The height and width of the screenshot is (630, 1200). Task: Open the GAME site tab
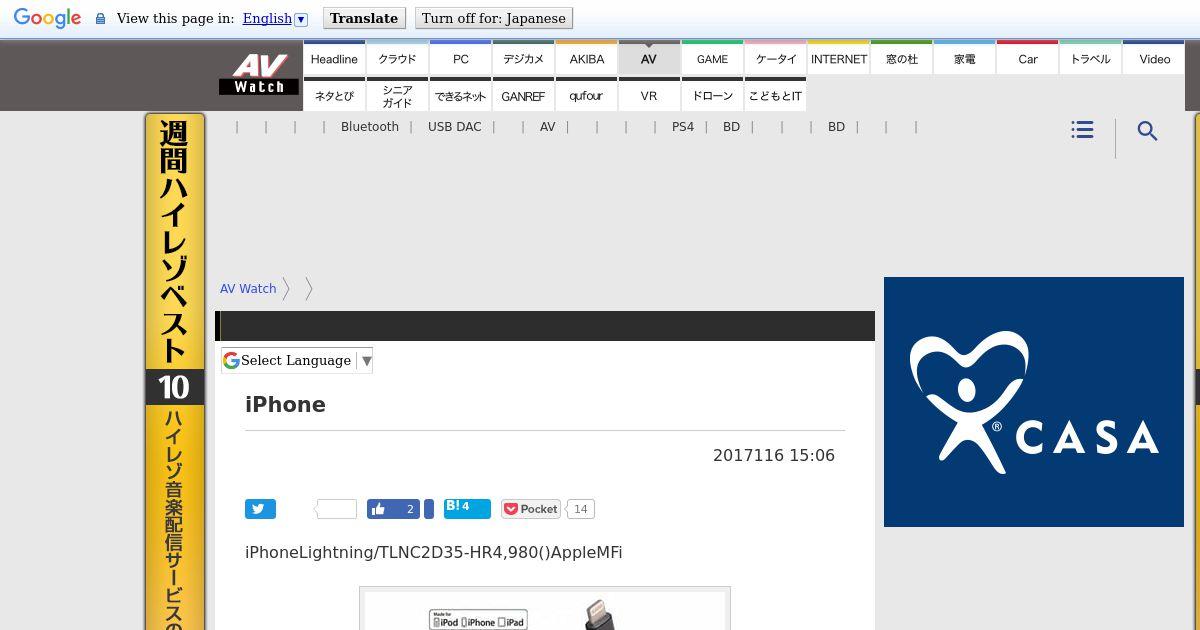tap(712, 59)
